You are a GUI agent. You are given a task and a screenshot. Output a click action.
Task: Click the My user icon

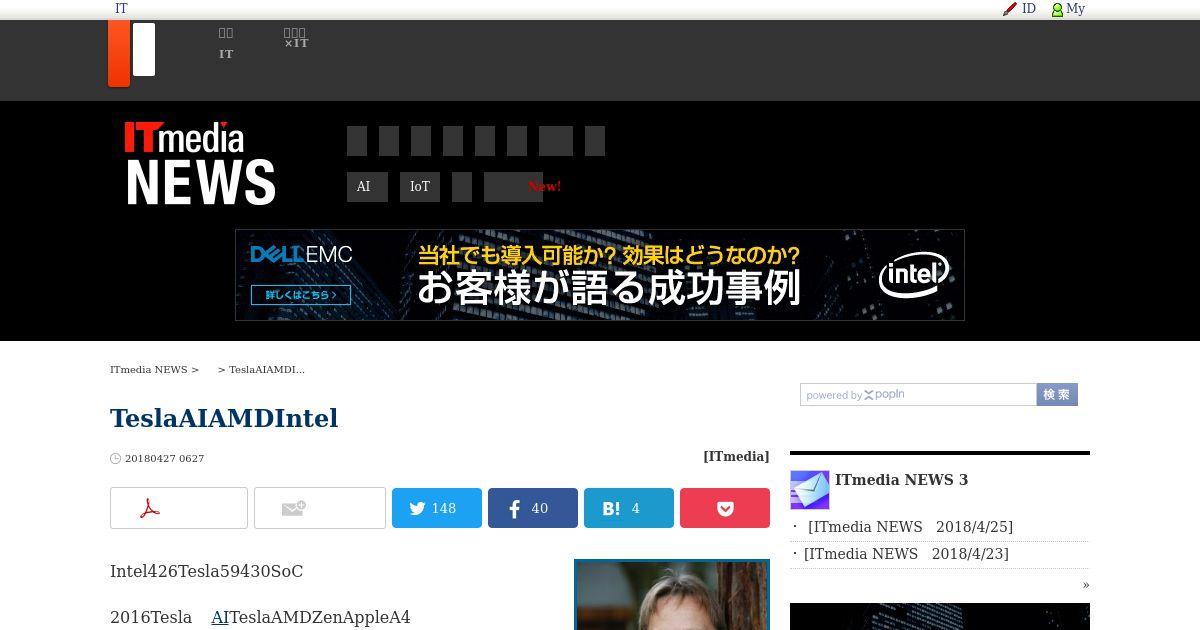[x=1057, y=9]
